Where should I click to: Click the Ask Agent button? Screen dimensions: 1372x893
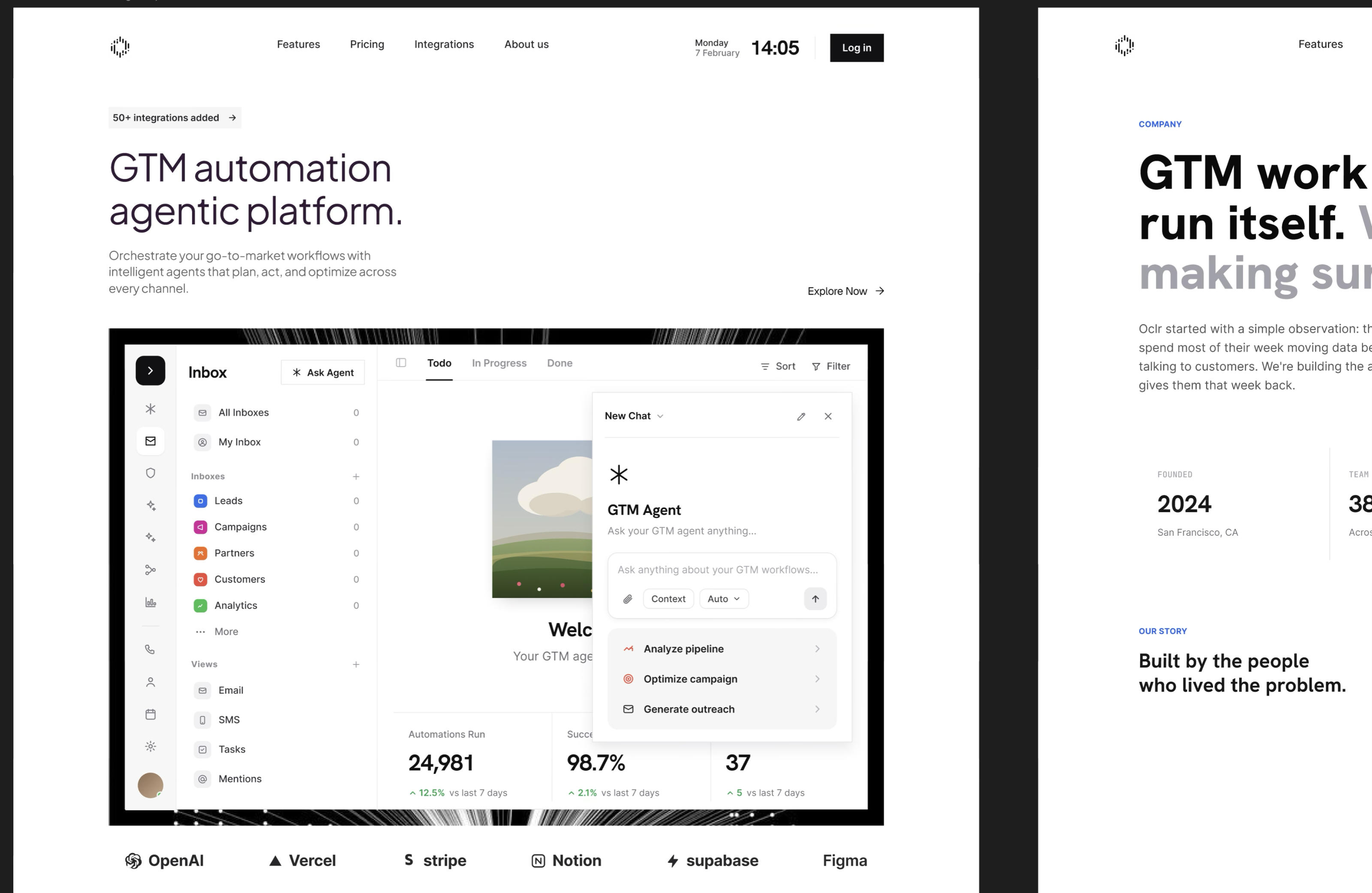[x=323, y=373]
